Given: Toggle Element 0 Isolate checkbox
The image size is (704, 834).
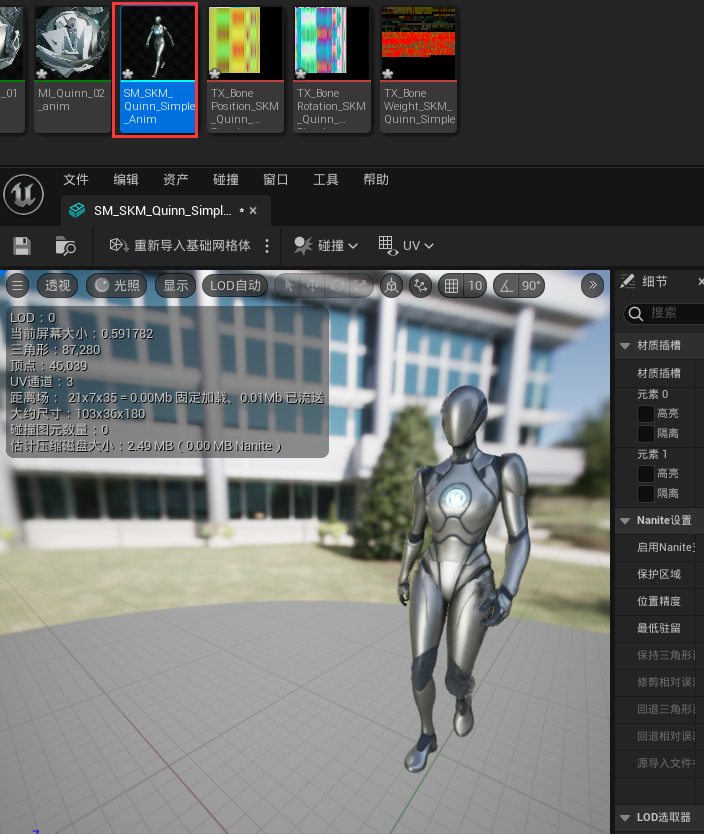Looking at the screenshot, I should tap(646, 433).
